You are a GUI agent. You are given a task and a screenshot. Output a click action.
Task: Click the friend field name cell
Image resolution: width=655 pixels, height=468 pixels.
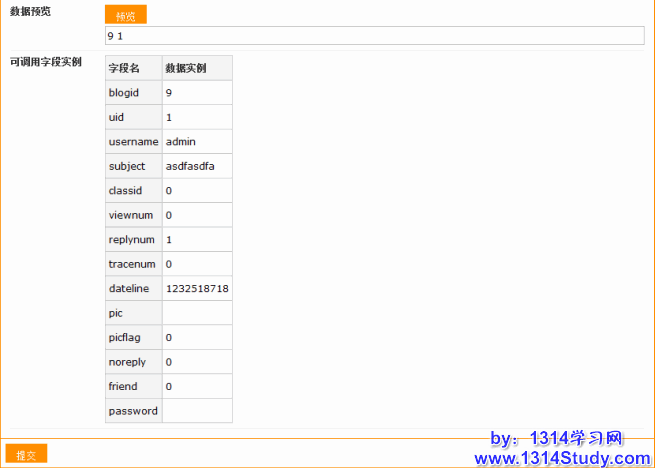click(133, 386)
